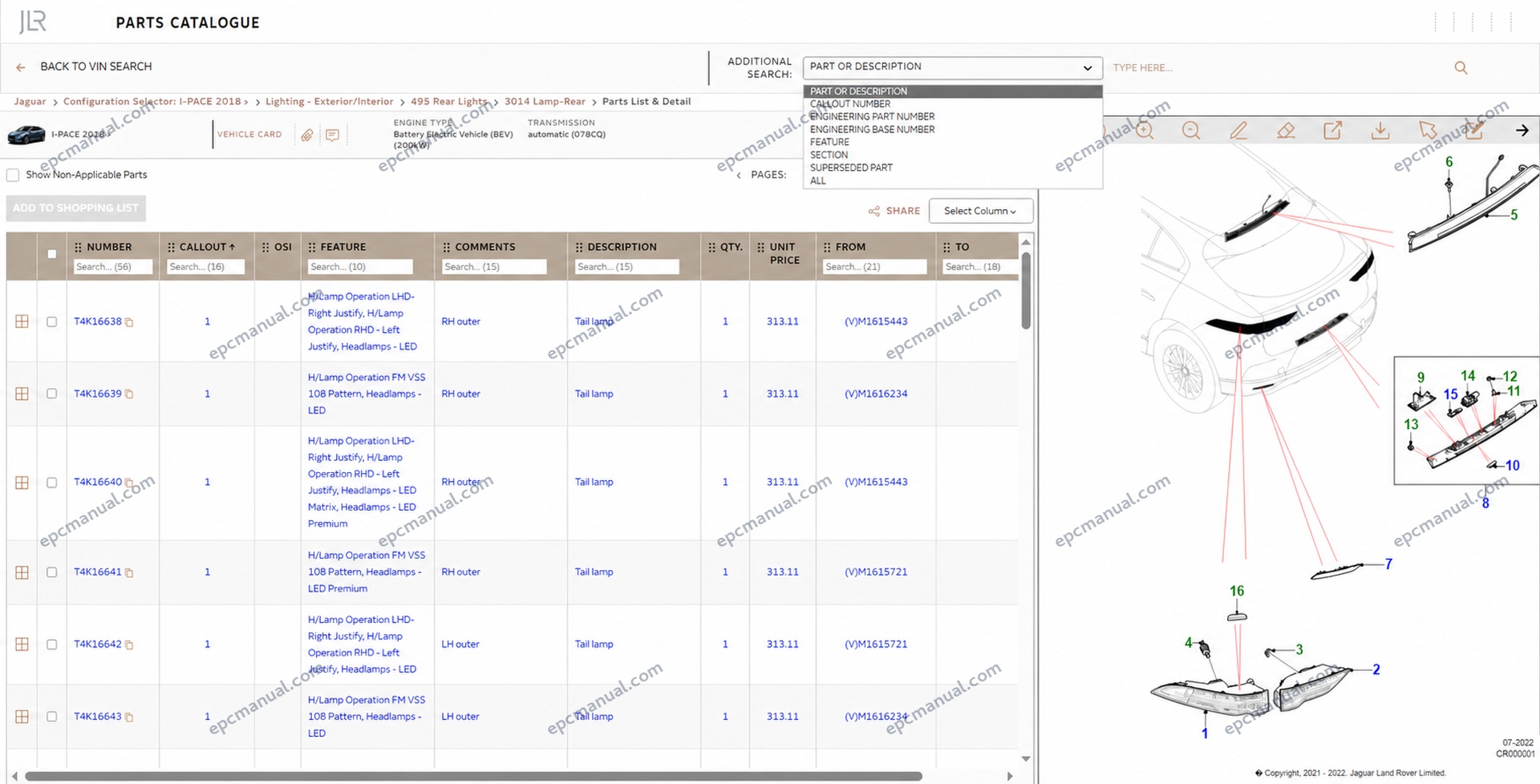Zoom in on the parts diagram

pyautogui.click(x=1145, y=131)
